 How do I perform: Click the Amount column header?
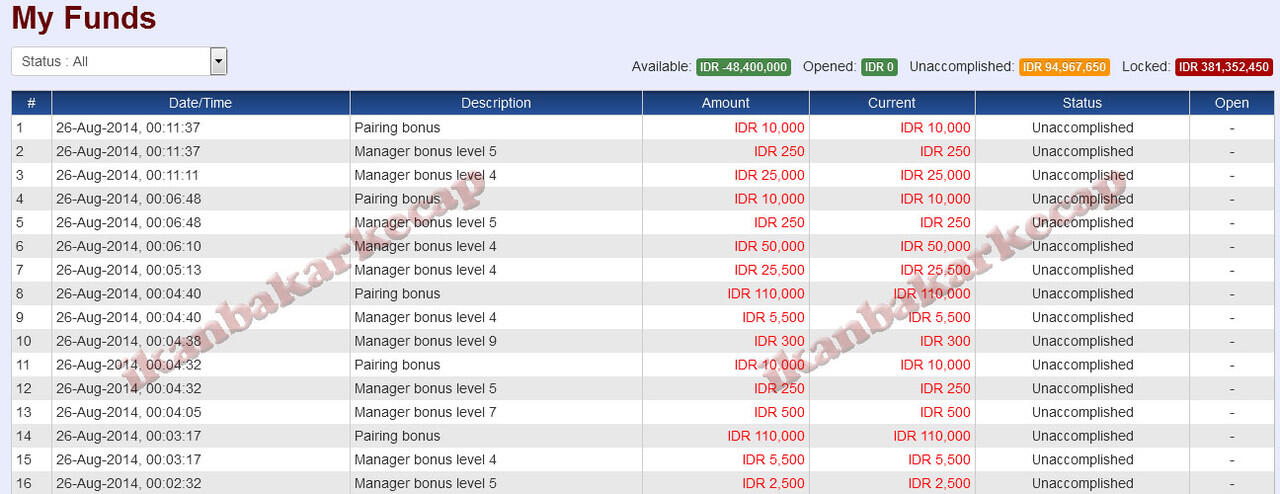pos(725,103)
